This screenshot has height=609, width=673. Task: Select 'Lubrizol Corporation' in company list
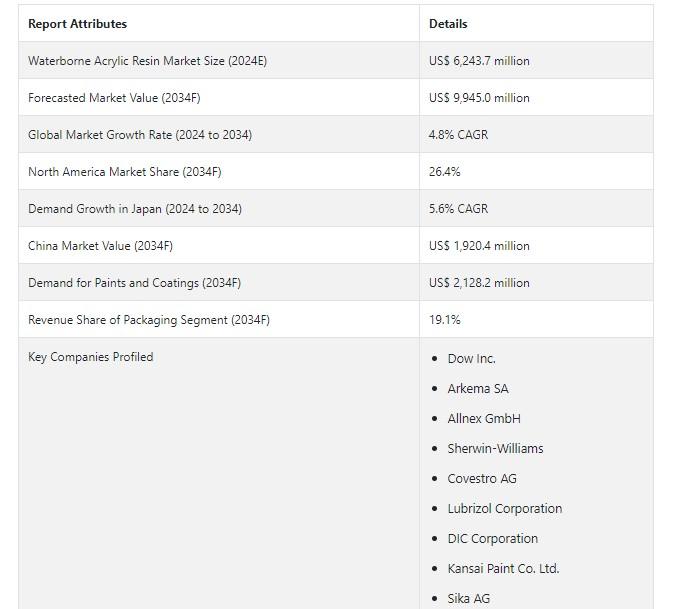coord(505,509)
